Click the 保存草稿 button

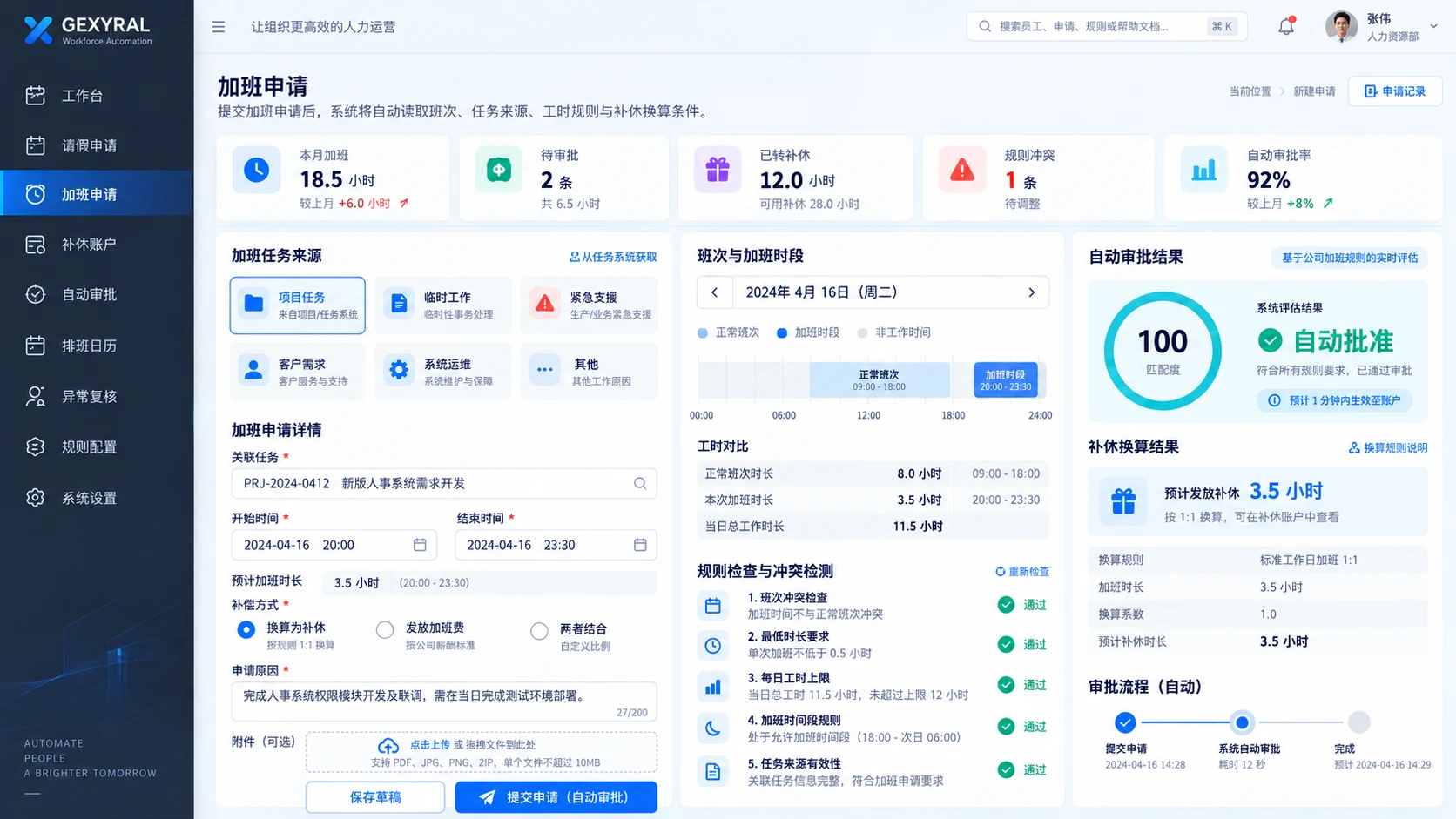375,797
